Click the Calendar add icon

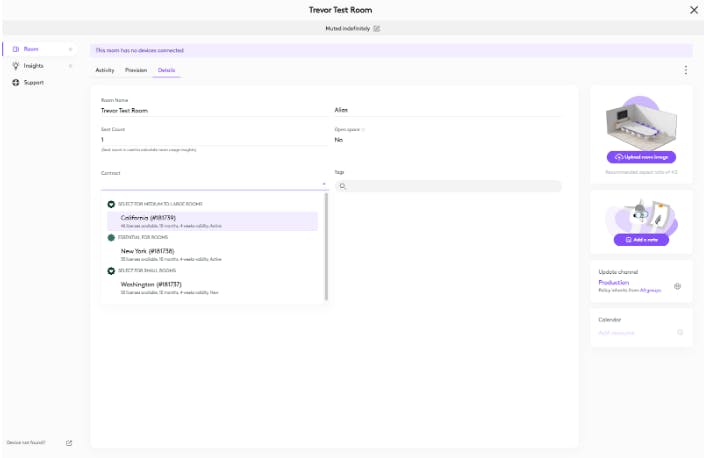pos(680,333)
